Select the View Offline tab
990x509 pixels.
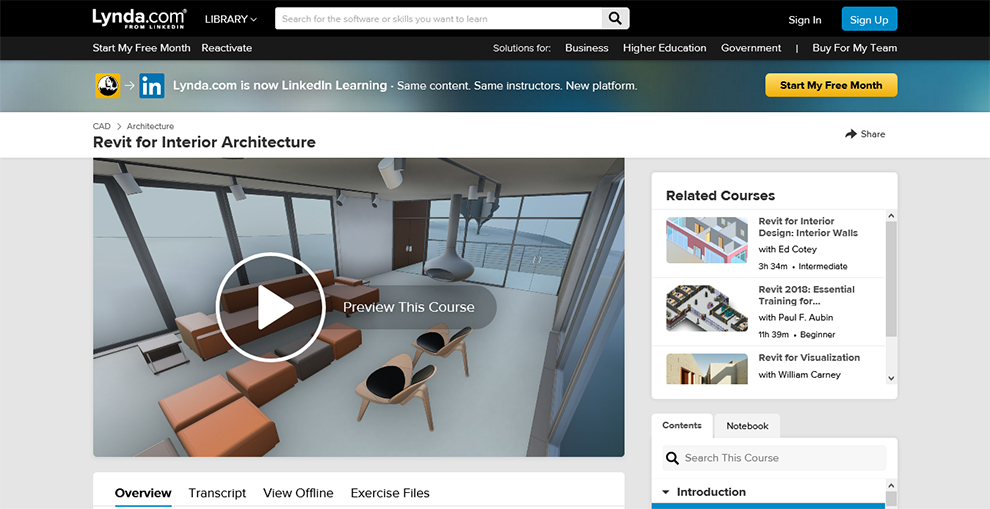pyautogui.click(x=298, y=493)
